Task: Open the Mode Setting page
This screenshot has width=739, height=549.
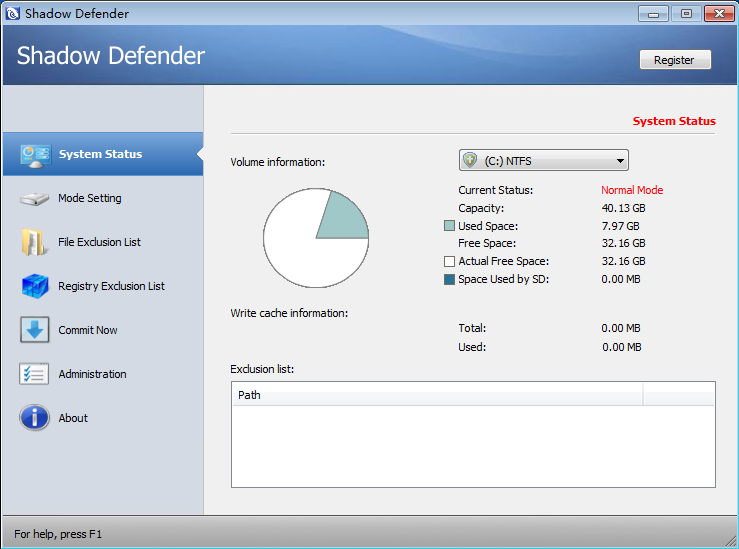Action: (90, 199)
